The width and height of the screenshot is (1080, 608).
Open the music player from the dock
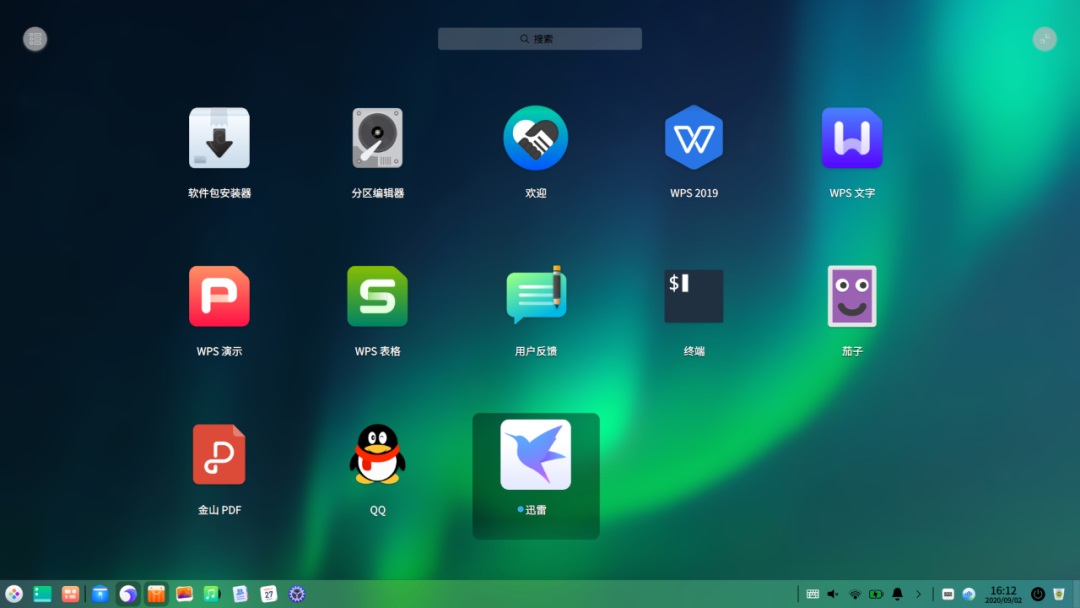(211, 594)
